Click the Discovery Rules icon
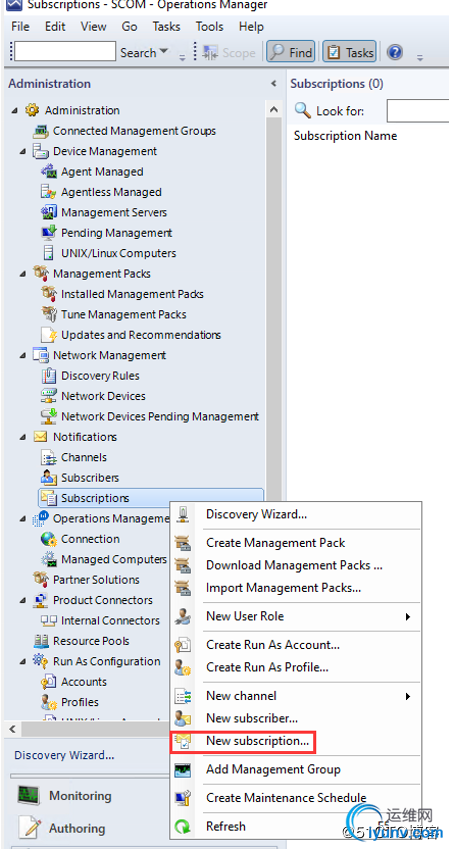 (48, 376)
